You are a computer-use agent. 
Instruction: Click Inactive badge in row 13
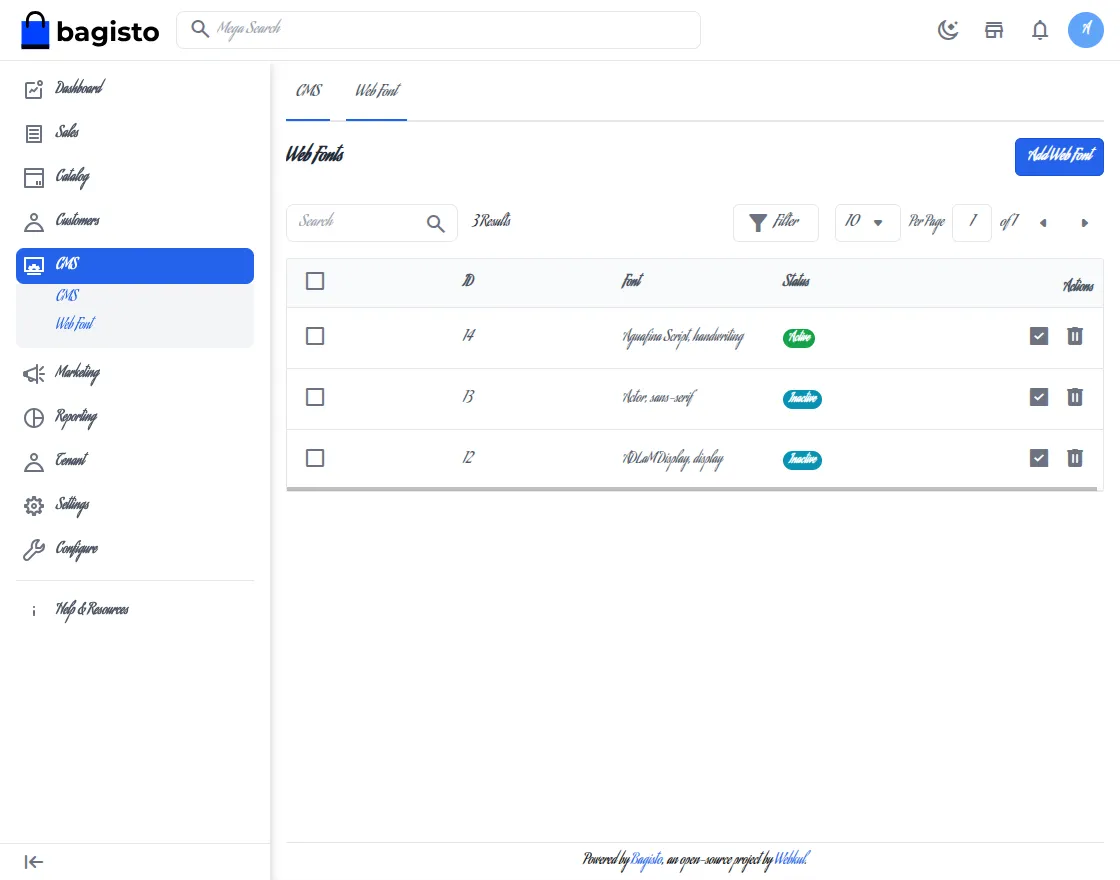click(802, 399)
